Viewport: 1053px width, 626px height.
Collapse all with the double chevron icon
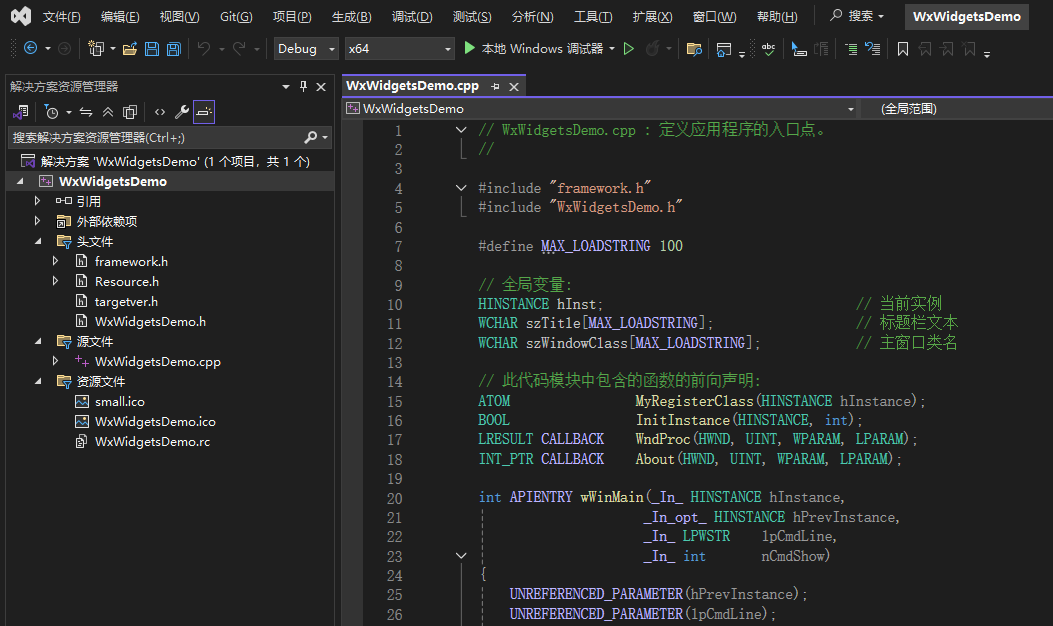(107, 111)
